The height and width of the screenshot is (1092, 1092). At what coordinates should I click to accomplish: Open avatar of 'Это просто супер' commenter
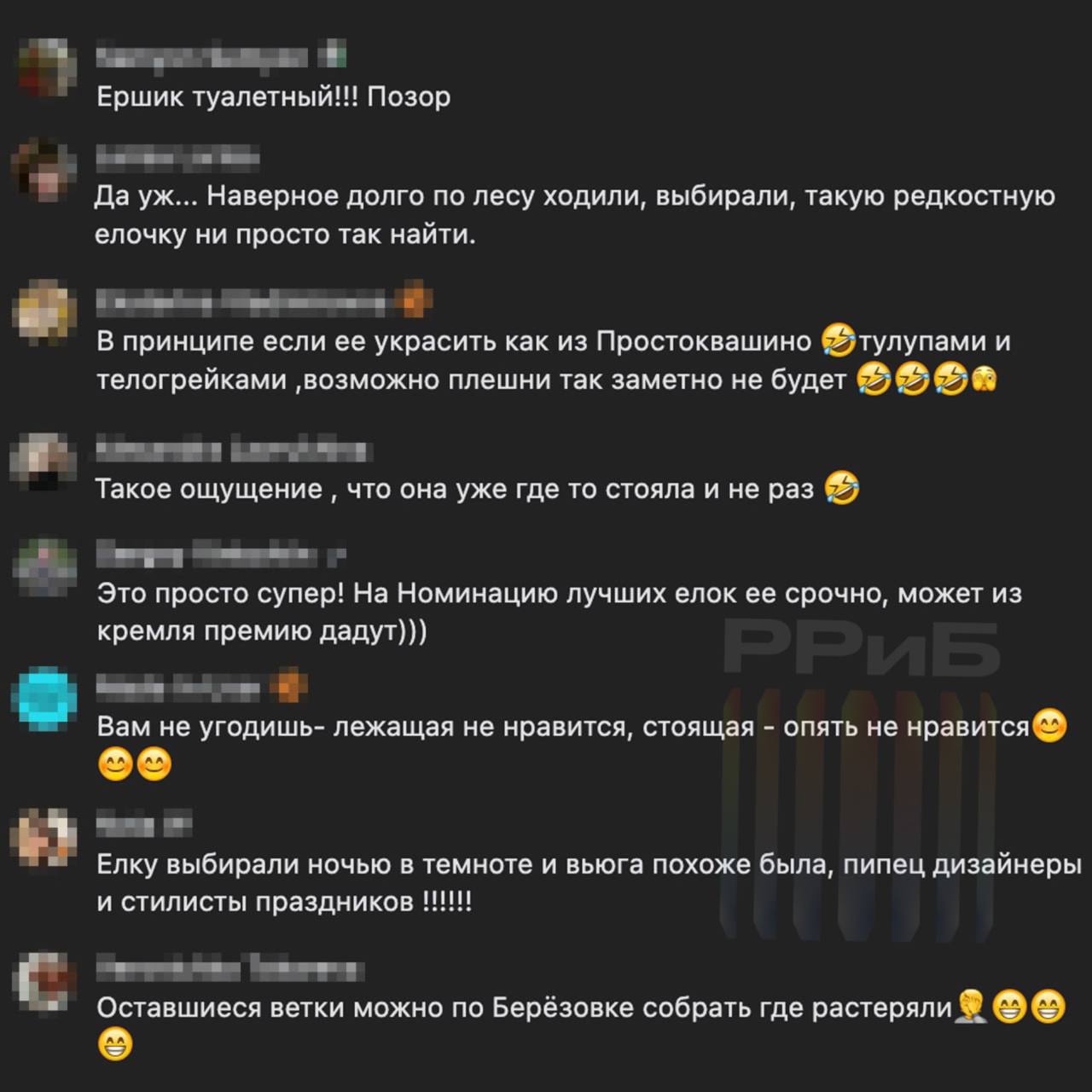[44, 565]
